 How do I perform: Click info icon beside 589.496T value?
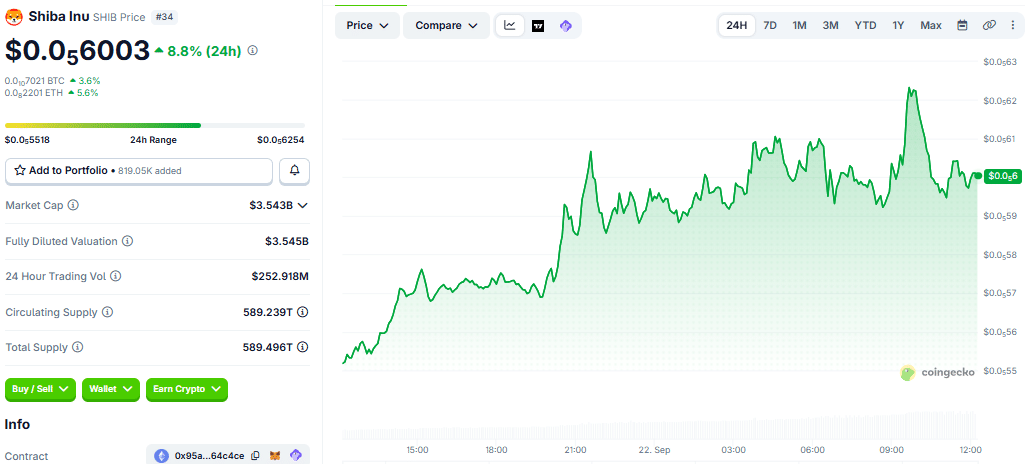(303, 347)
